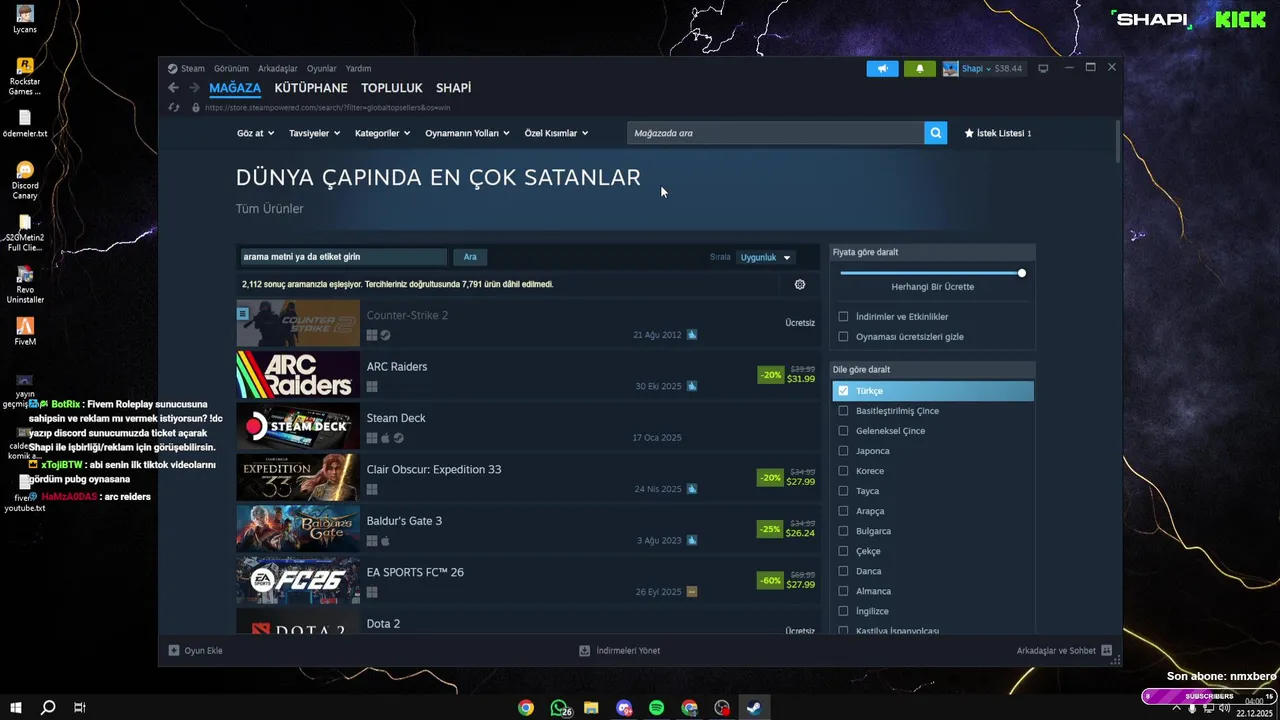Open the Windows Start menu

(x=16, y=708)
